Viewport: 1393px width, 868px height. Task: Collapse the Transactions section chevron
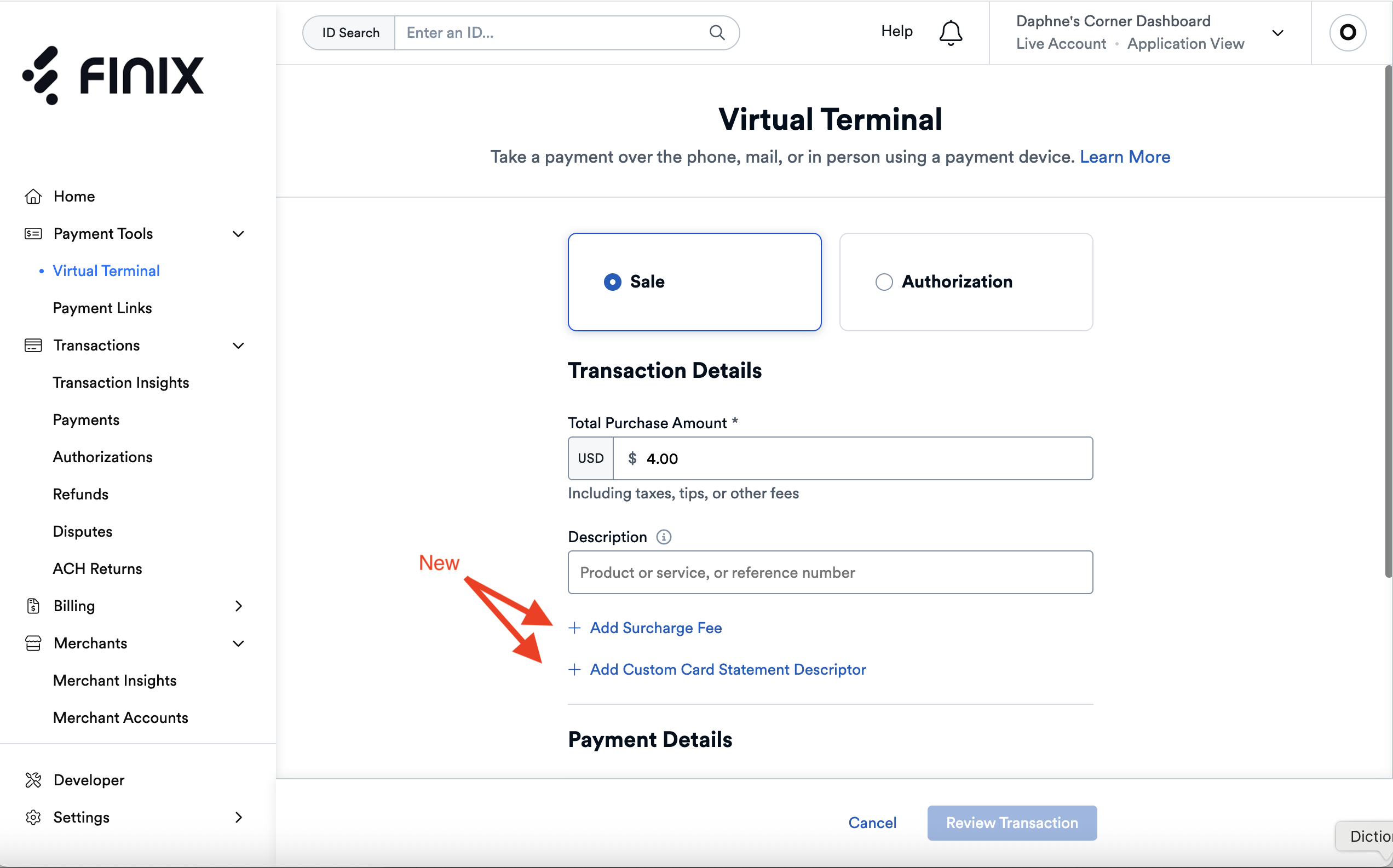238,346
